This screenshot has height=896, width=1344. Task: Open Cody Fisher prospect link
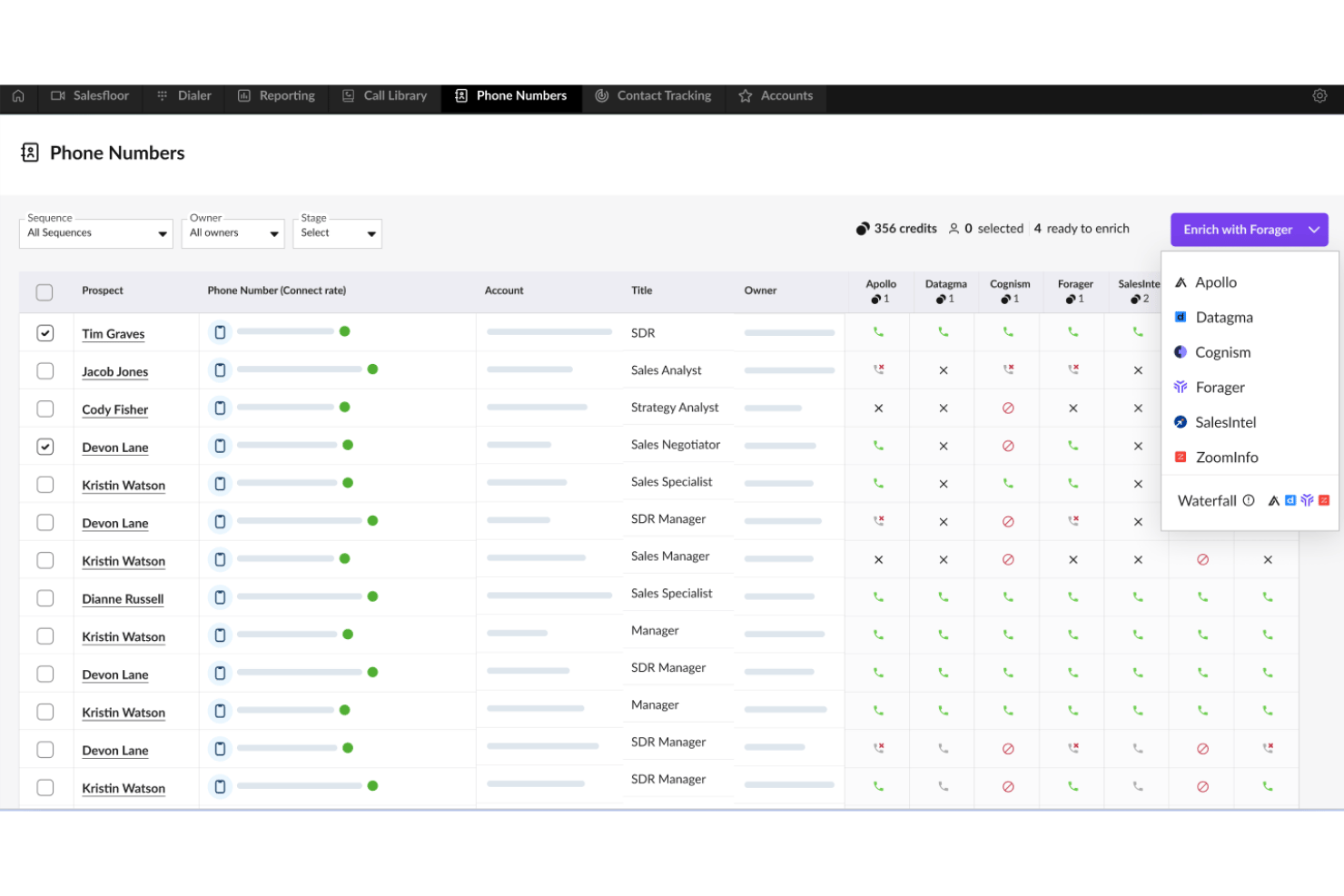[114, 409]
